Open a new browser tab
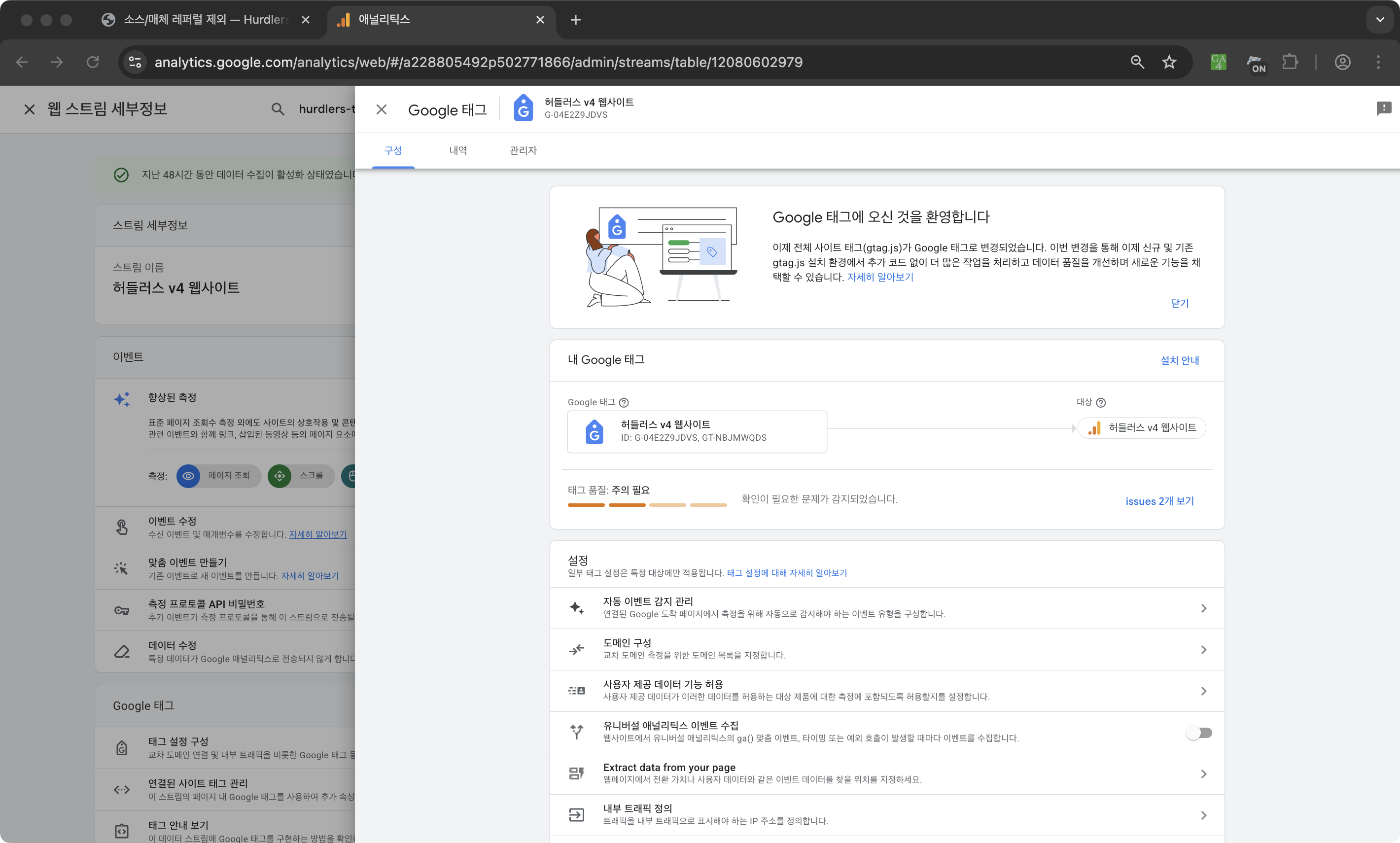Screen dimensions: 1400x843 pos(575,20)
